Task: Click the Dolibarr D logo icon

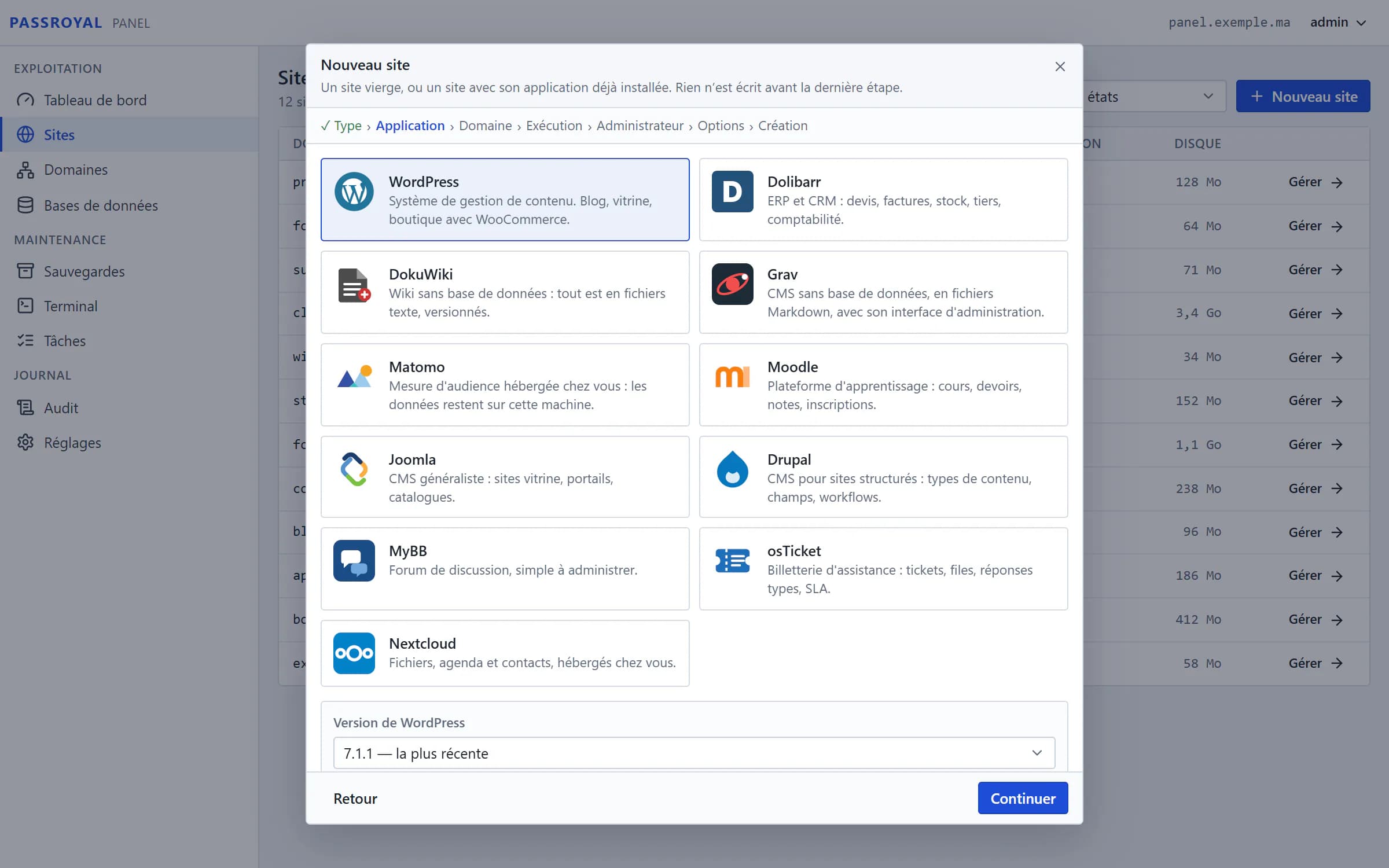Action: pyautogui.click(x=732, y=192)
